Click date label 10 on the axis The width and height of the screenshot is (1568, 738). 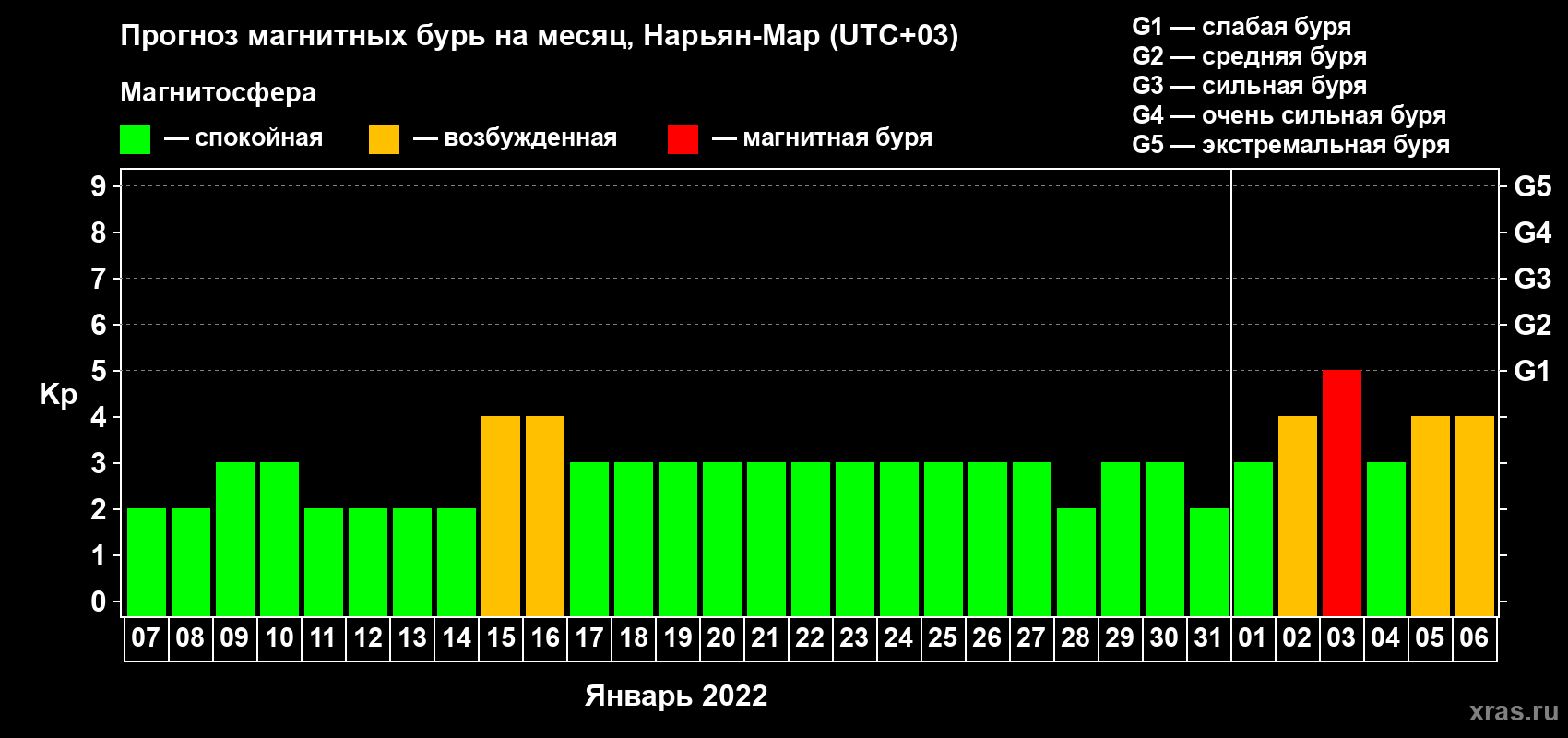tap(279, 637)
